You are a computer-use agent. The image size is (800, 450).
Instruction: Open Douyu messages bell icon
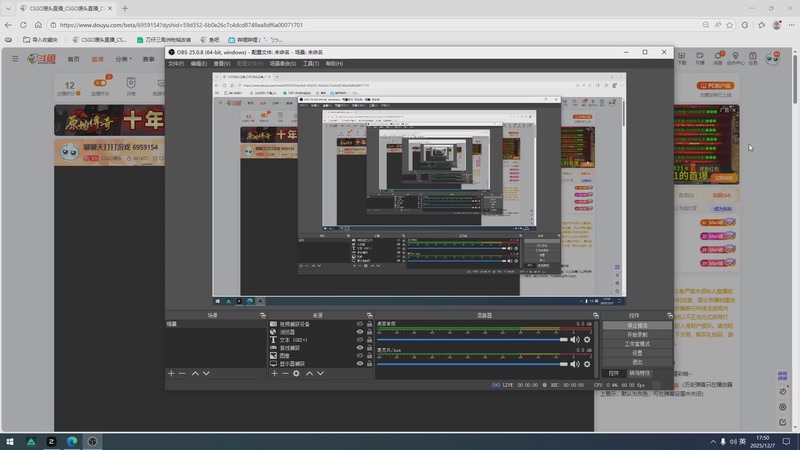point(717,58)
